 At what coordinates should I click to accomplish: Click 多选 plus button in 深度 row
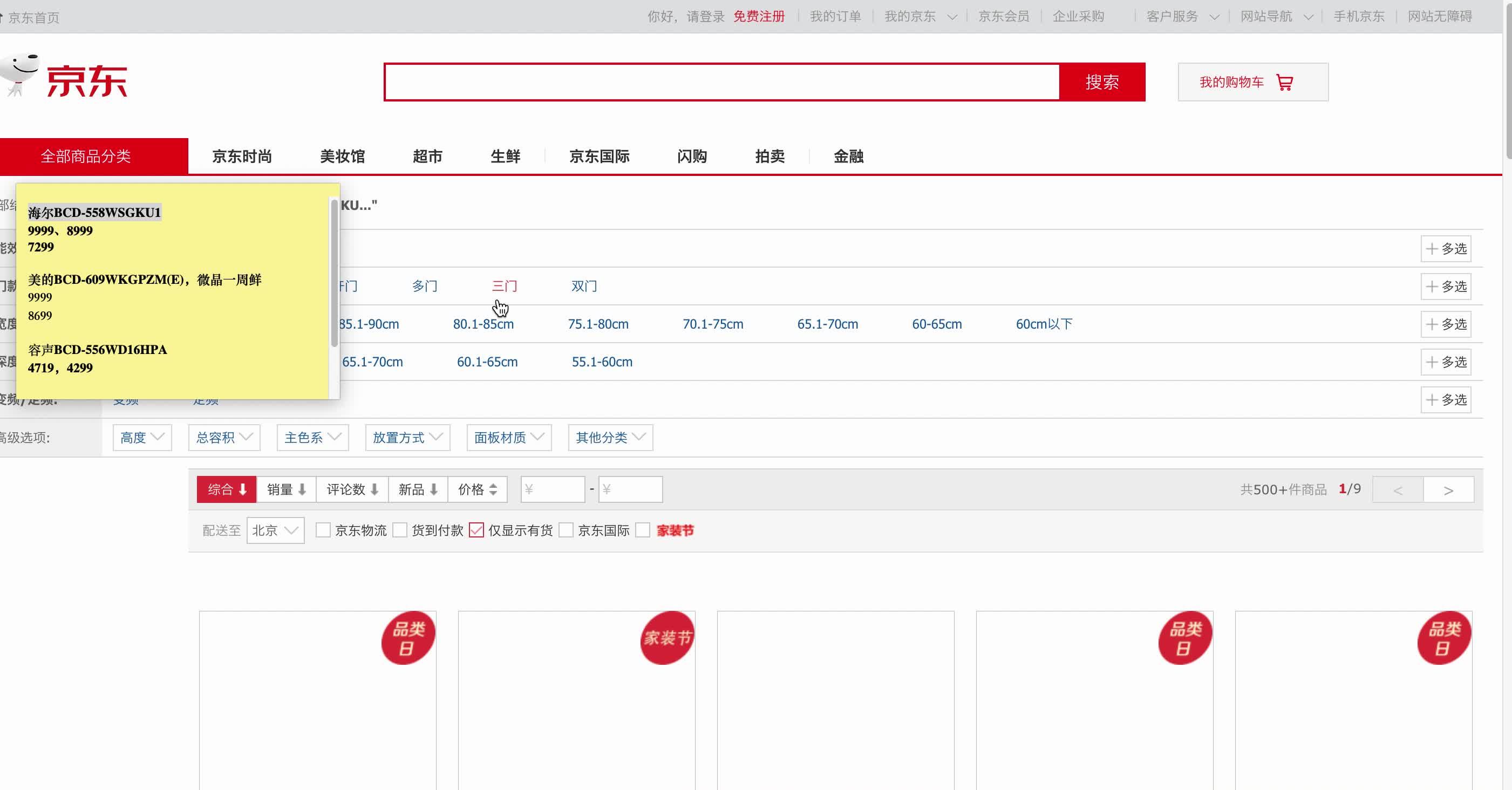pyautogui.click(x=1446, y=362)
